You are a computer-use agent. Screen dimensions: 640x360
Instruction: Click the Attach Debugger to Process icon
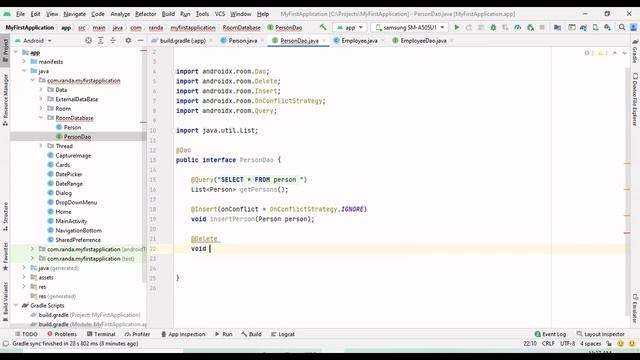click(530, 27)
